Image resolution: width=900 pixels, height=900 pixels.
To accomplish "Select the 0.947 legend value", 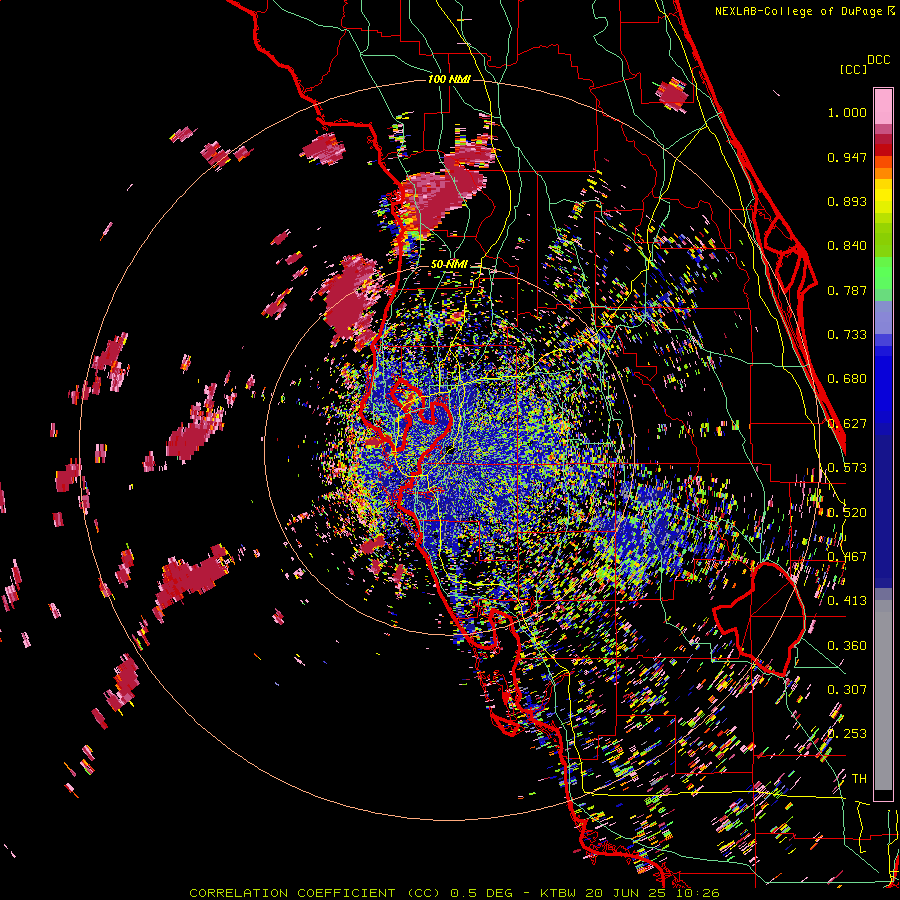I will coord(847,157).
